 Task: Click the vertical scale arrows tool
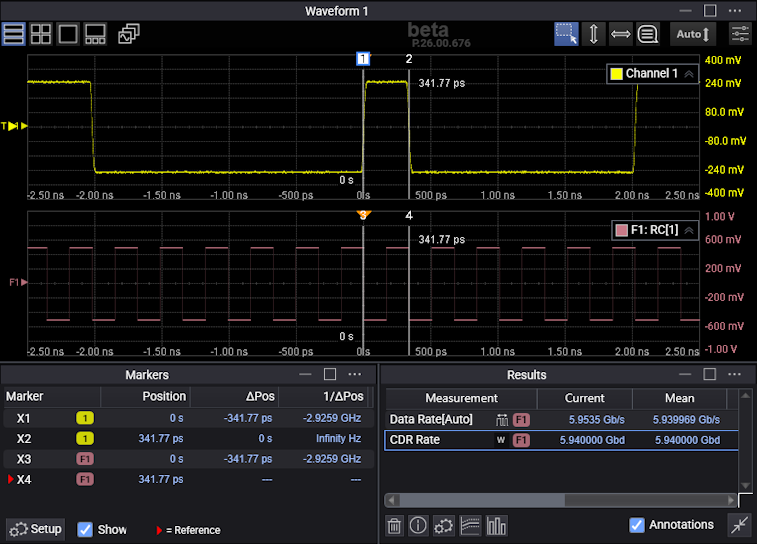[593, 33]
